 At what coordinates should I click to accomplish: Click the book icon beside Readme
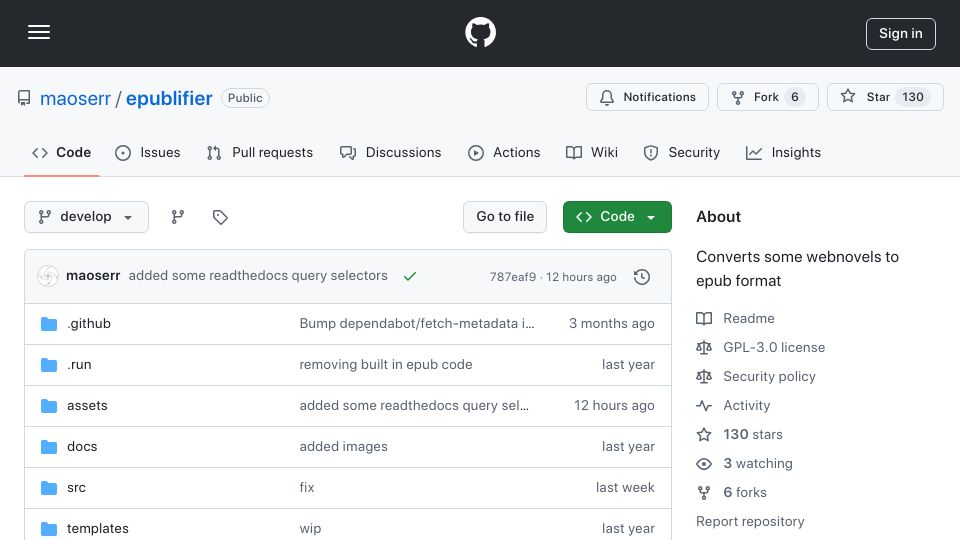pyautogui.click(x=704, y=318)
